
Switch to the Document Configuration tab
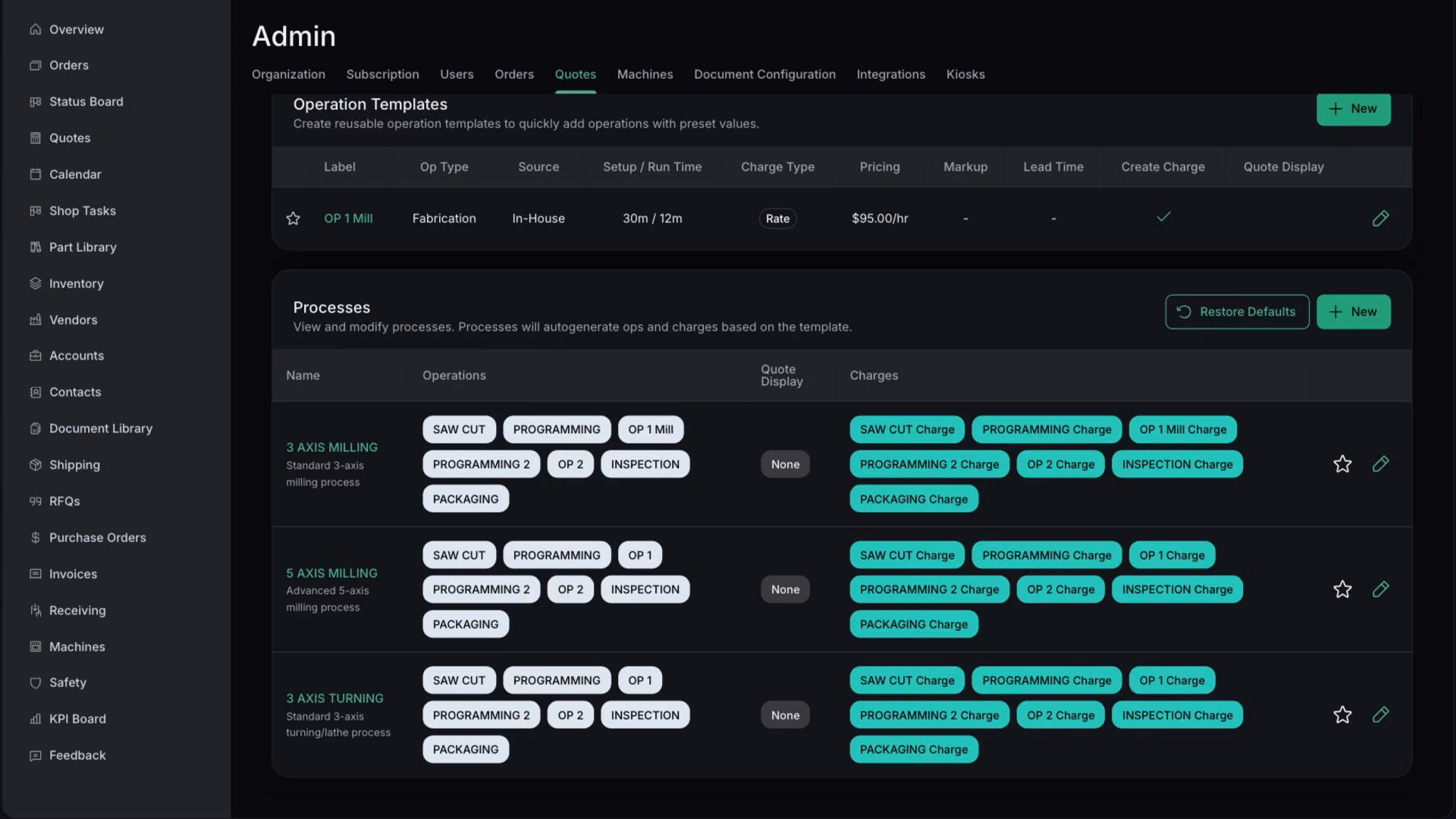pos(764,74)
